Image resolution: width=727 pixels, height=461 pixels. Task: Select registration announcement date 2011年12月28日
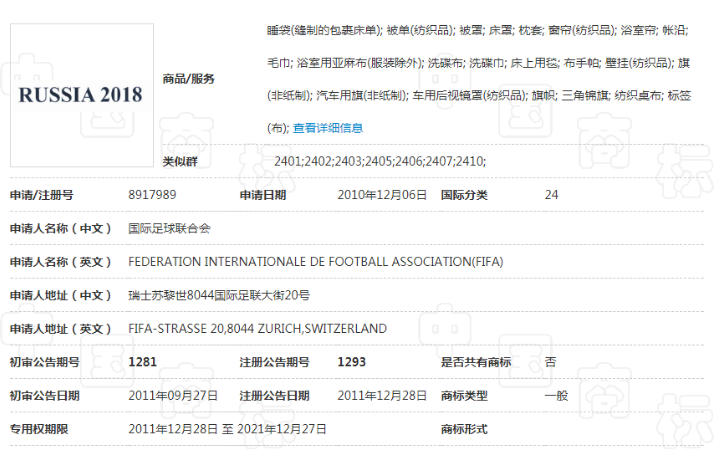[x=382, y=396]
